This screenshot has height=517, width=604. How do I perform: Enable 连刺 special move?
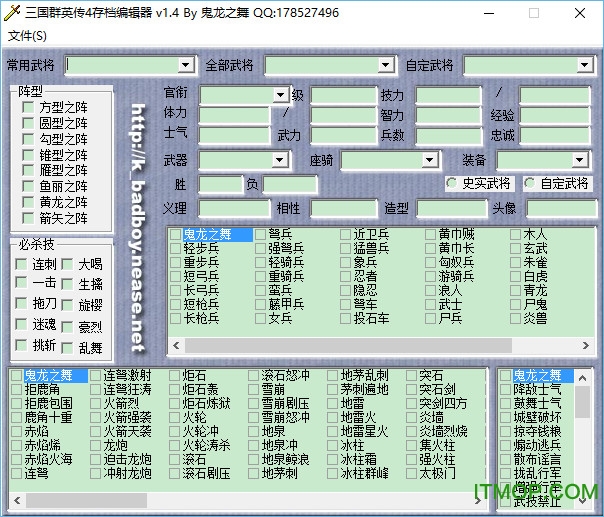pos(21,264)
